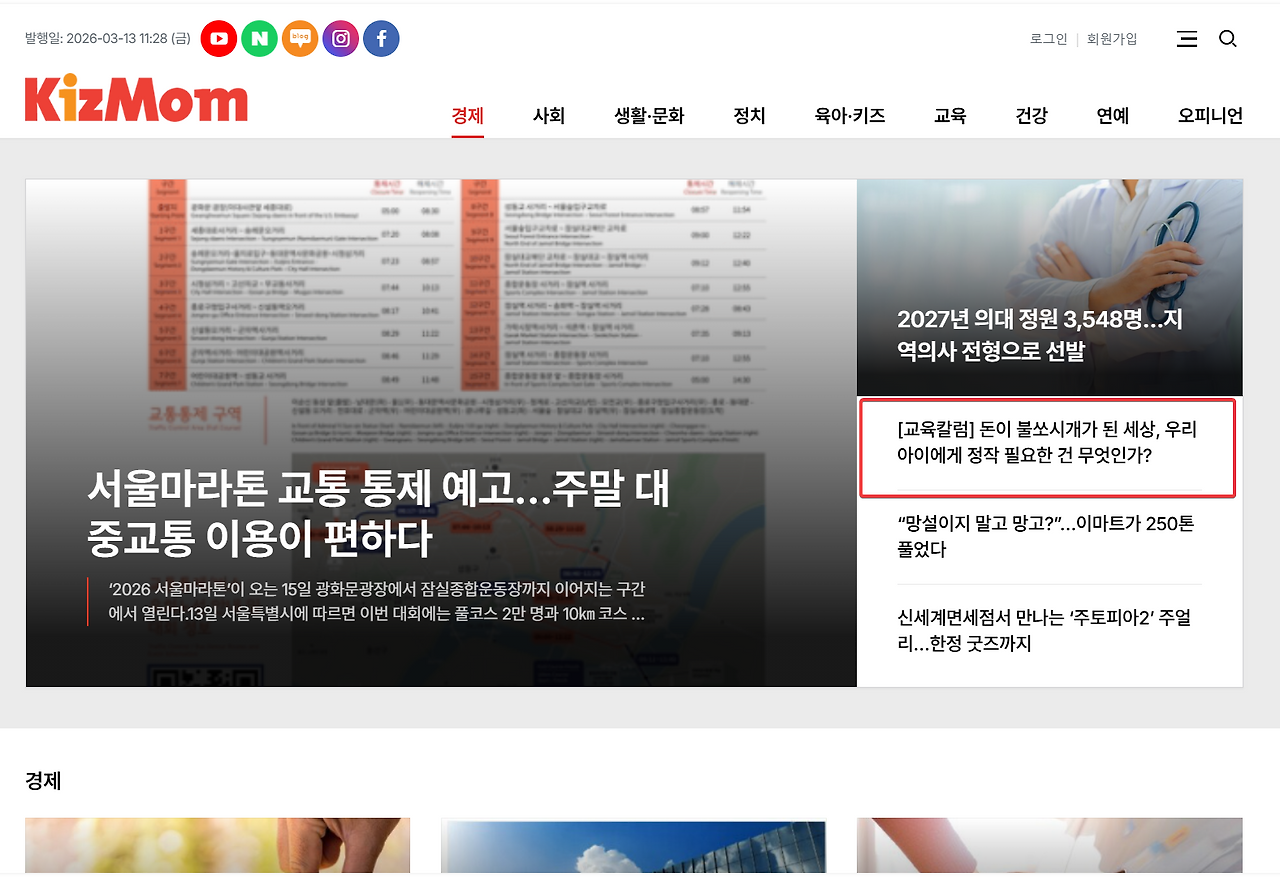
Task: Open the orange blog icon
Action: 300,39
